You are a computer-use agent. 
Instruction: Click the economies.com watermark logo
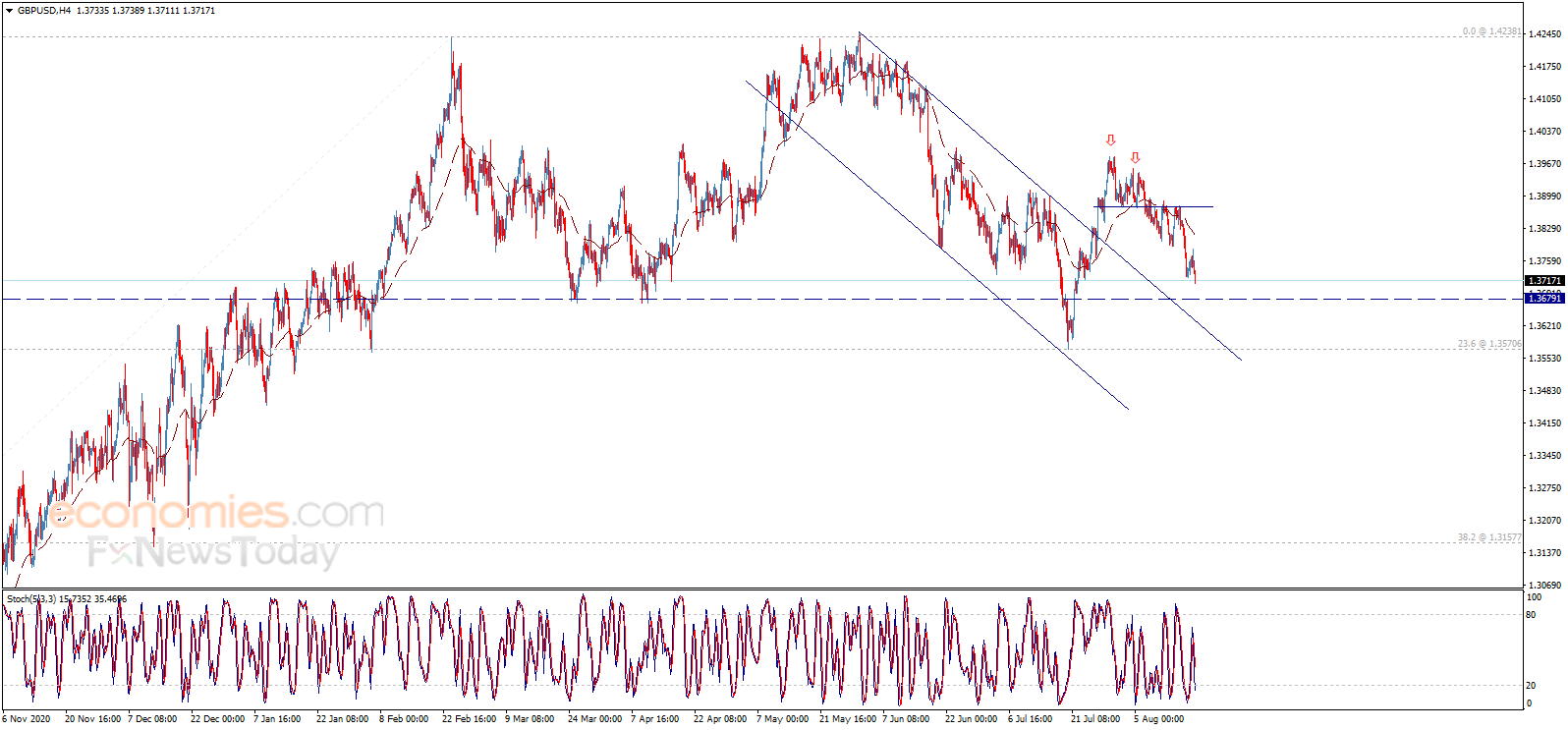pyautogui.click(x=217, y=512)
